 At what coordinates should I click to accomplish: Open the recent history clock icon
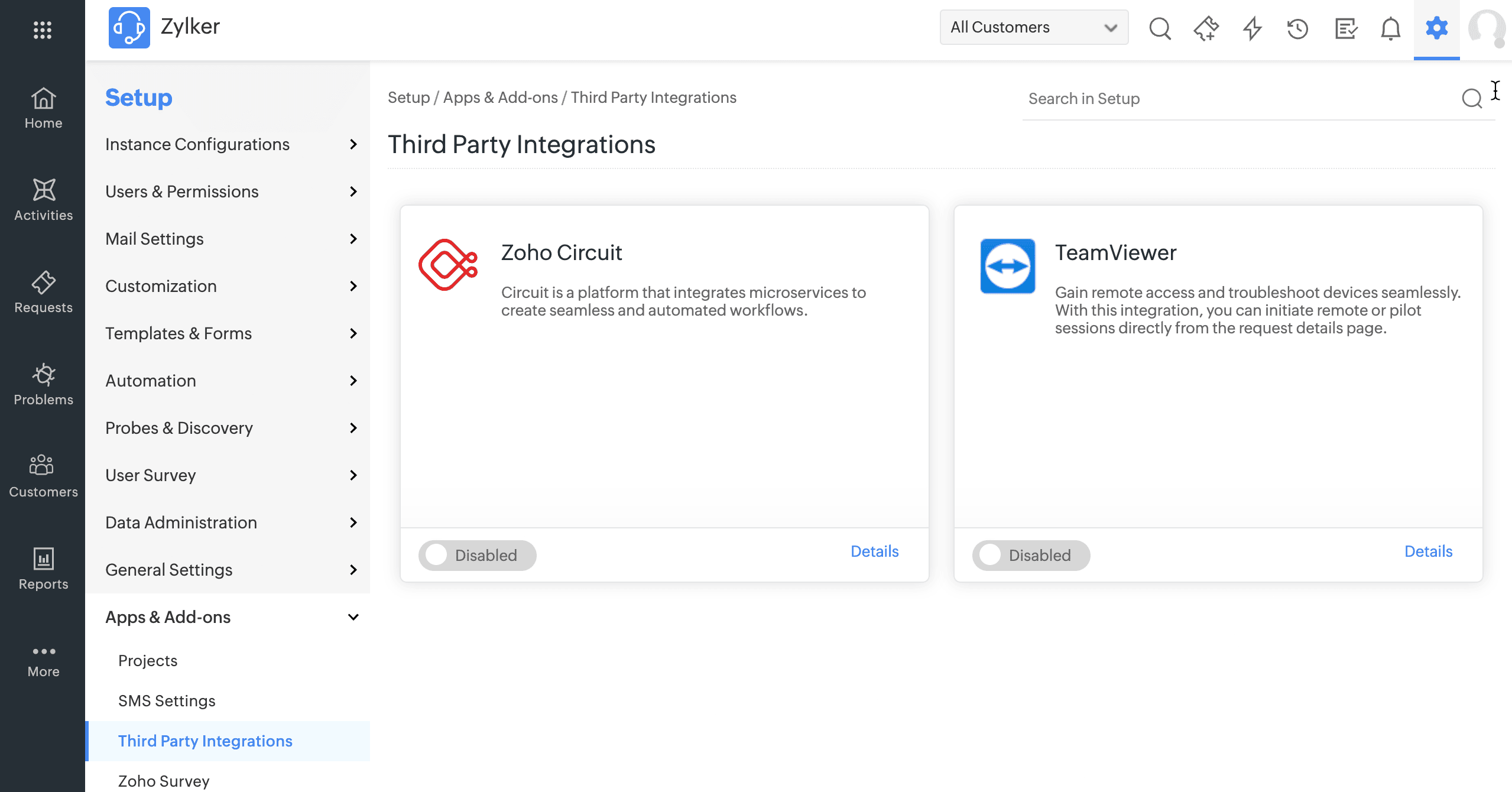tap(1297, 28)
